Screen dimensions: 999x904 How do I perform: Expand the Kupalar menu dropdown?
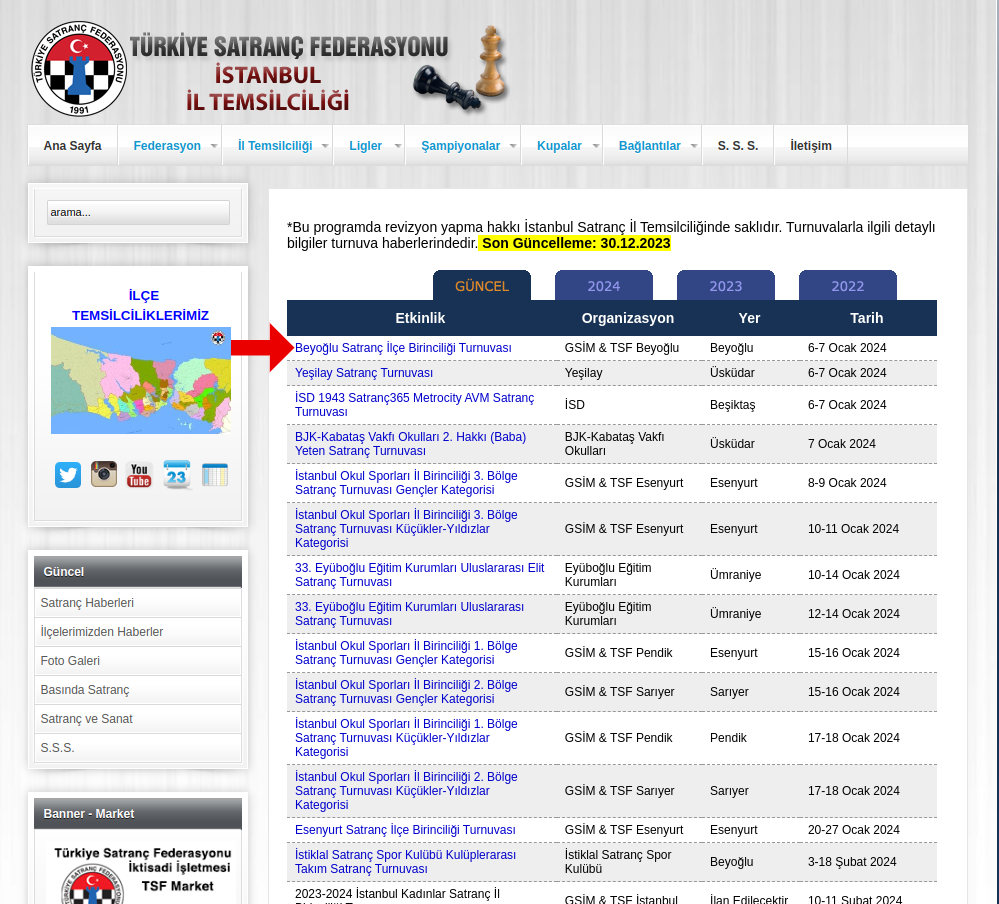click(562, 146)
